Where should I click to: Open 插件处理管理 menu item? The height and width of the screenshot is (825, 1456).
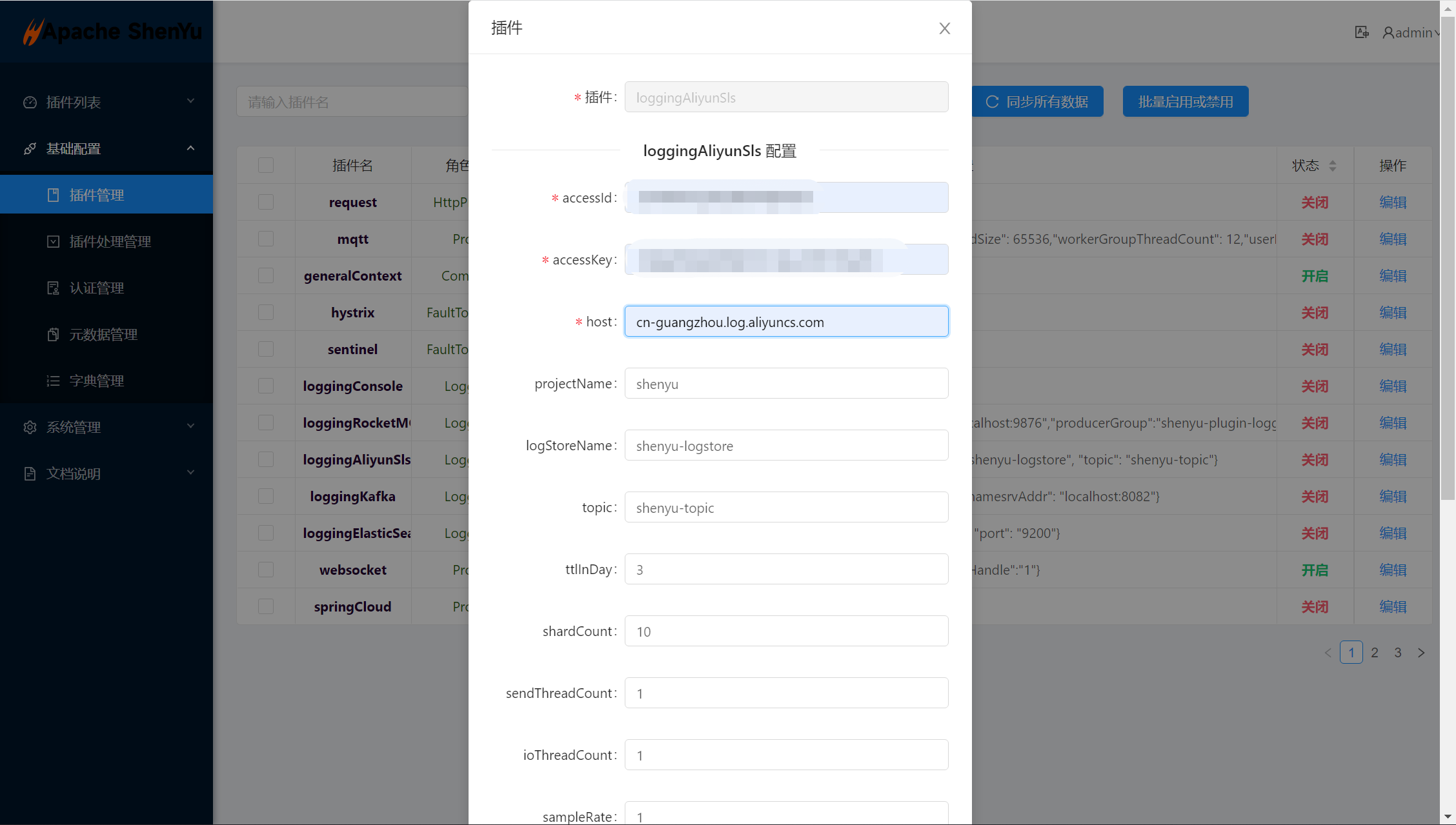(x=110, y=242)
